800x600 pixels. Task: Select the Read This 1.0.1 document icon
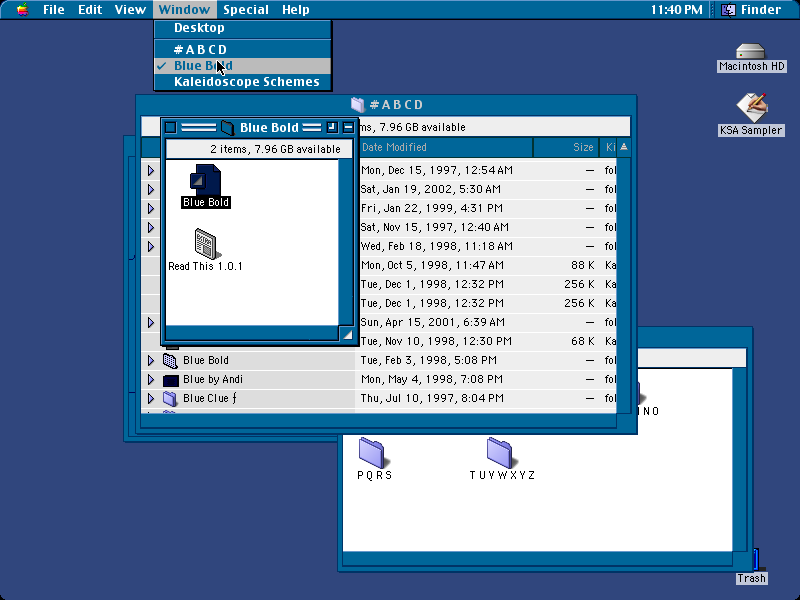point(206,243)
